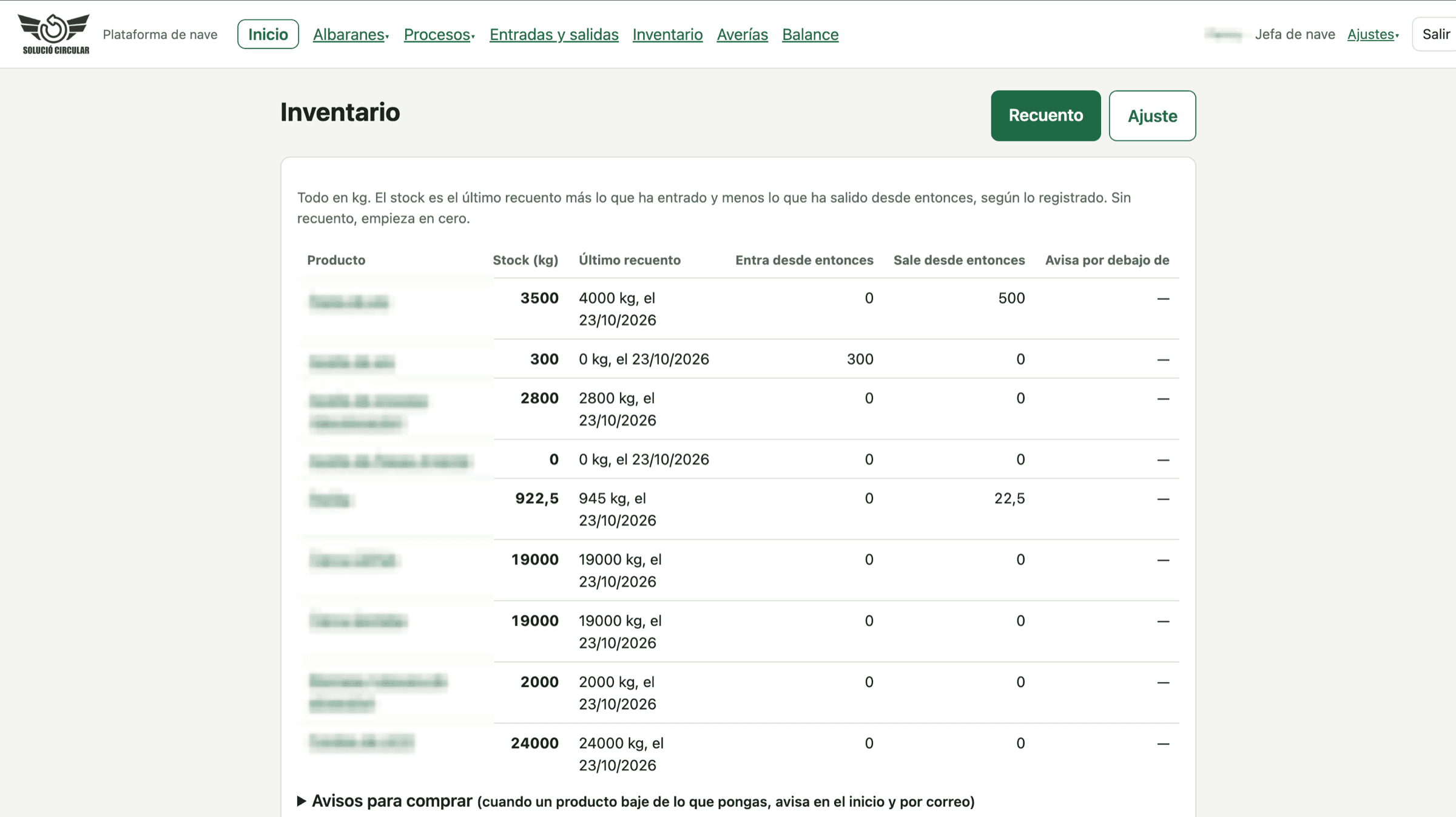Go to Entradas y salidas
Viewport: 1456px width, 817px height.
click(x=554, y=35)
